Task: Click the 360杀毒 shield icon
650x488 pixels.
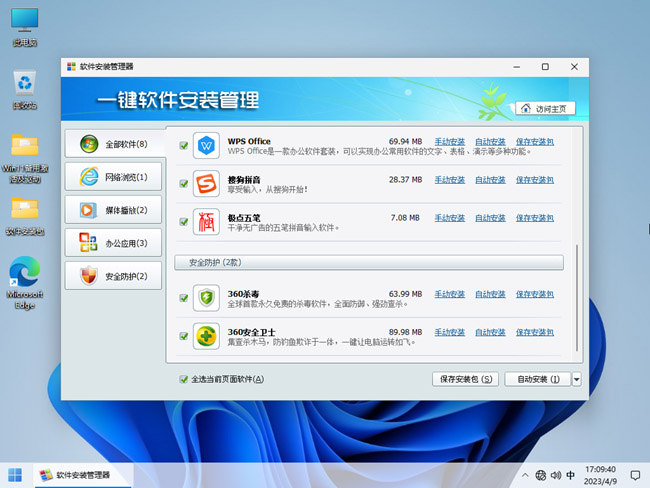Action: pos(206,298)
